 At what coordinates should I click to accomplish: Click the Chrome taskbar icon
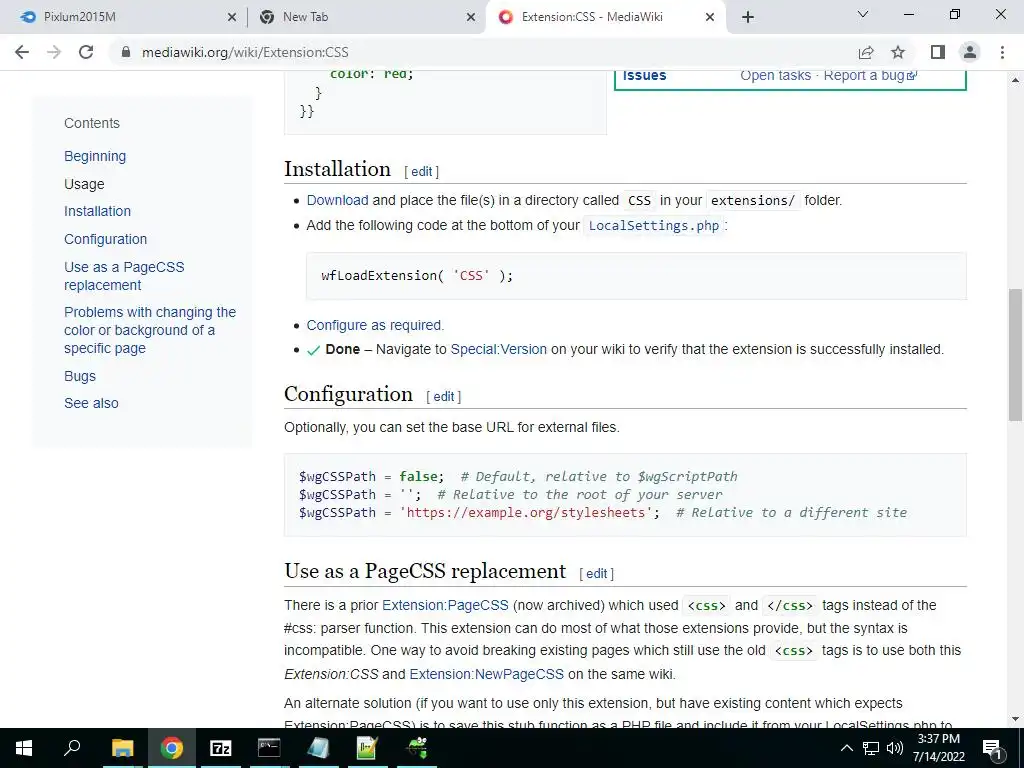click(x=171, y=748)
